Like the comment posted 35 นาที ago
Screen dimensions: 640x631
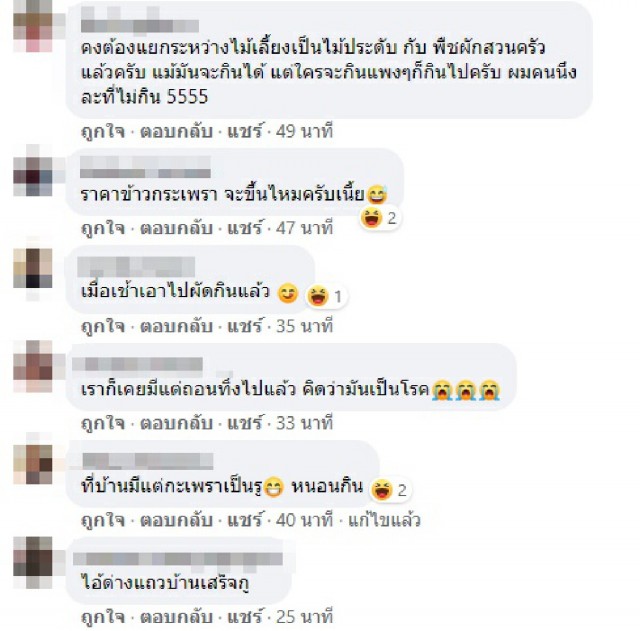[x=103, y=326]
